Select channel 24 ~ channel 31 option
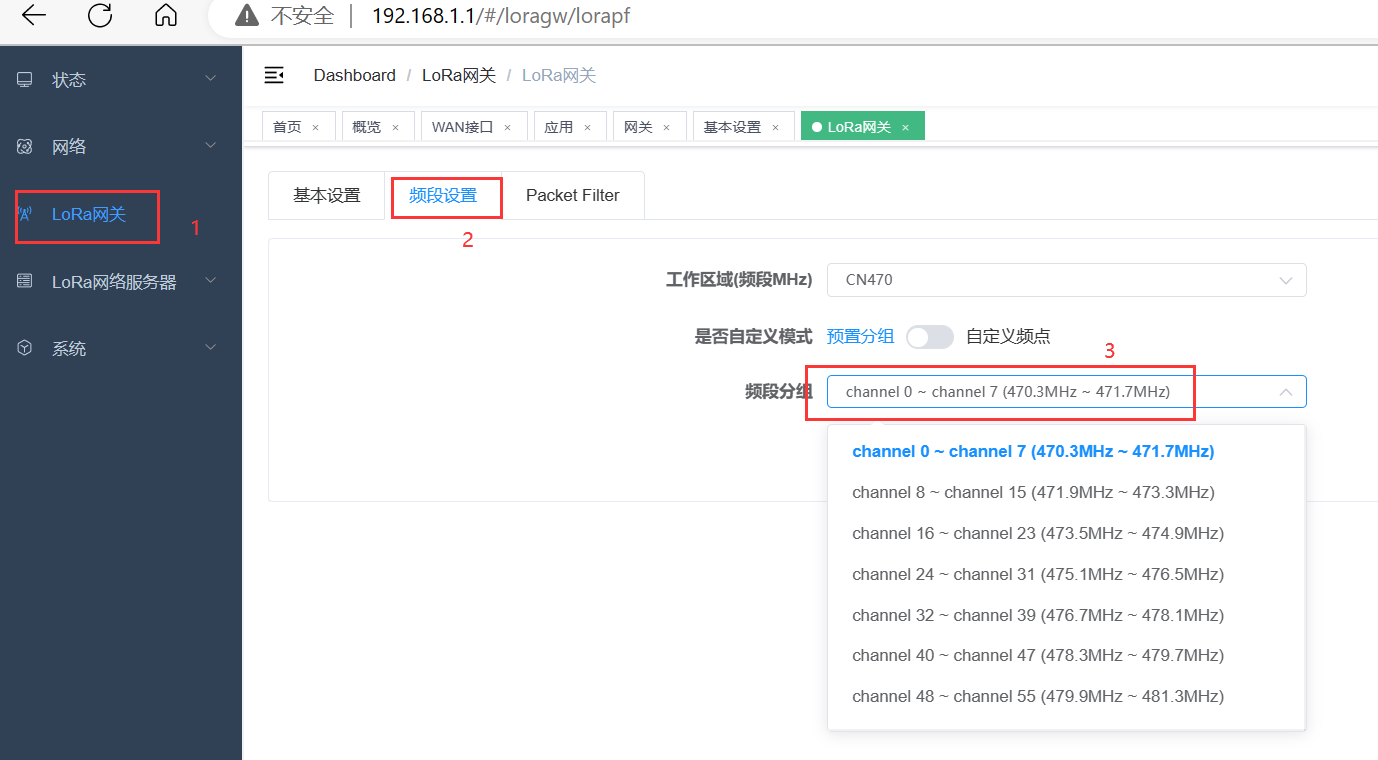 tap(1066, 574)
